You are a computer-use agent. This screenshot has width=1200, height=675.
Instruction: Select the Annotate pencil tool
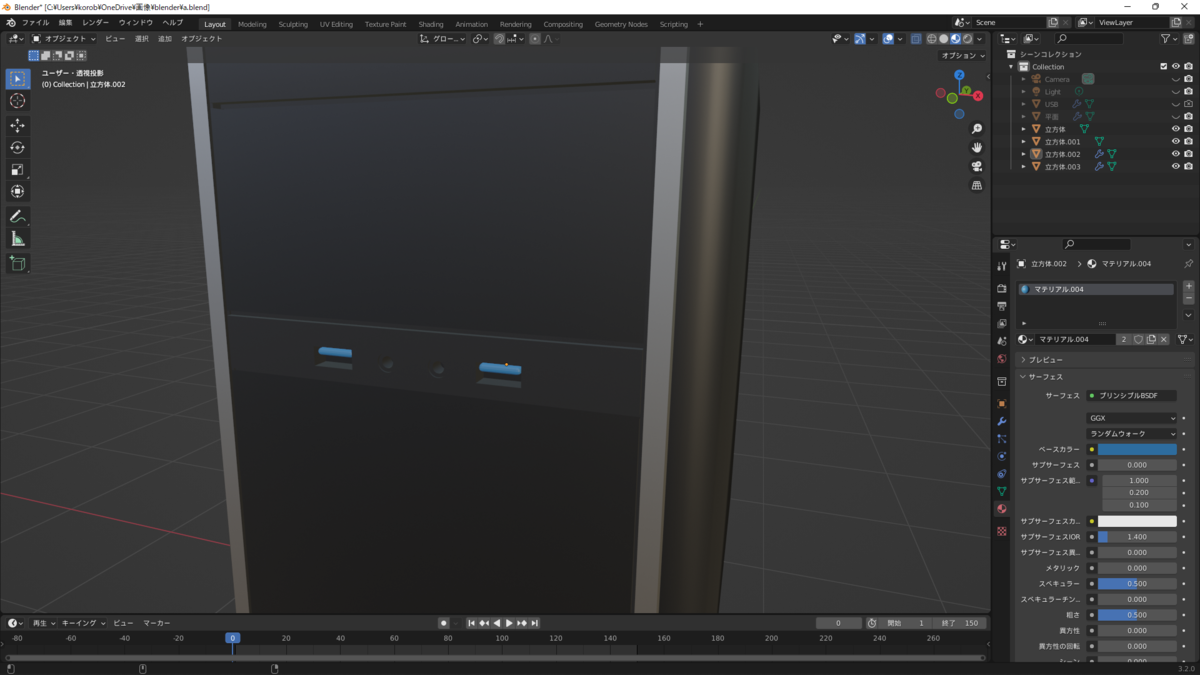(18, 217)
